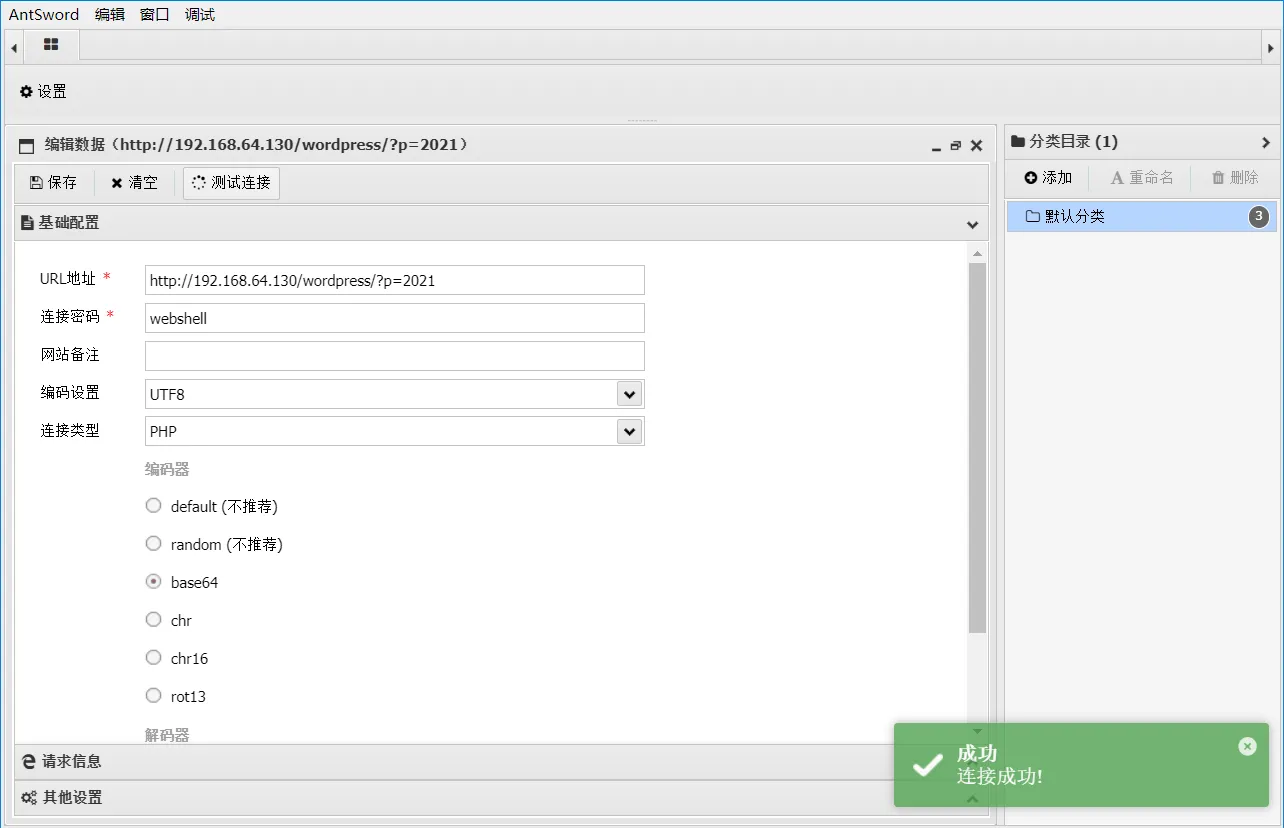This screenshot has width=1284, height=828.
Task: Click 添加 to add a category
Action: 1048,178
